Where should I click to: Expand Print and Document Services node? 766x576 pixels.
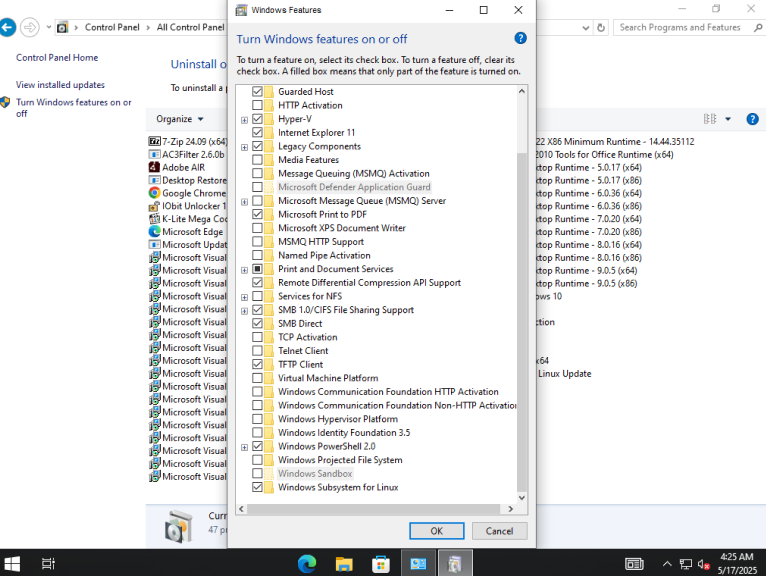[x=244, y=270]
